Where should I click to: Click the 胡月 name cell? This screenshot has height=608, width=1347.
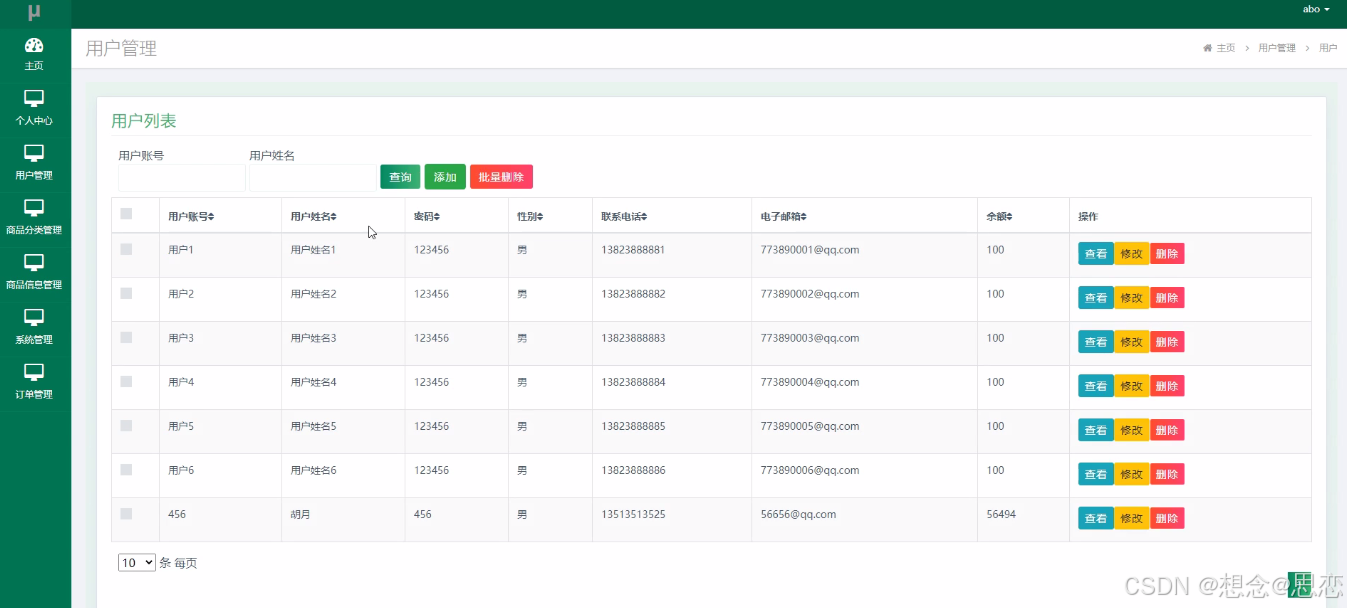(300, 514)
